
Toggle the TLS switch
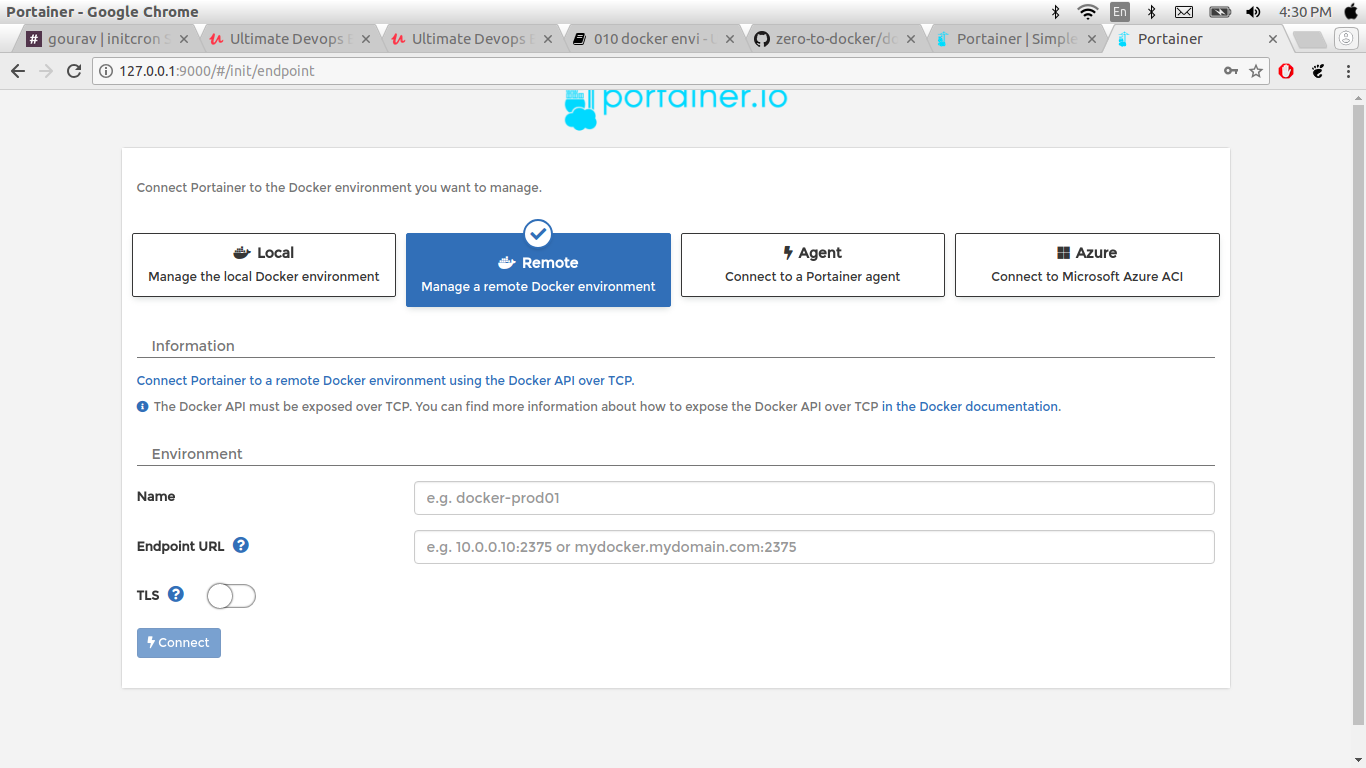point(231,596)
